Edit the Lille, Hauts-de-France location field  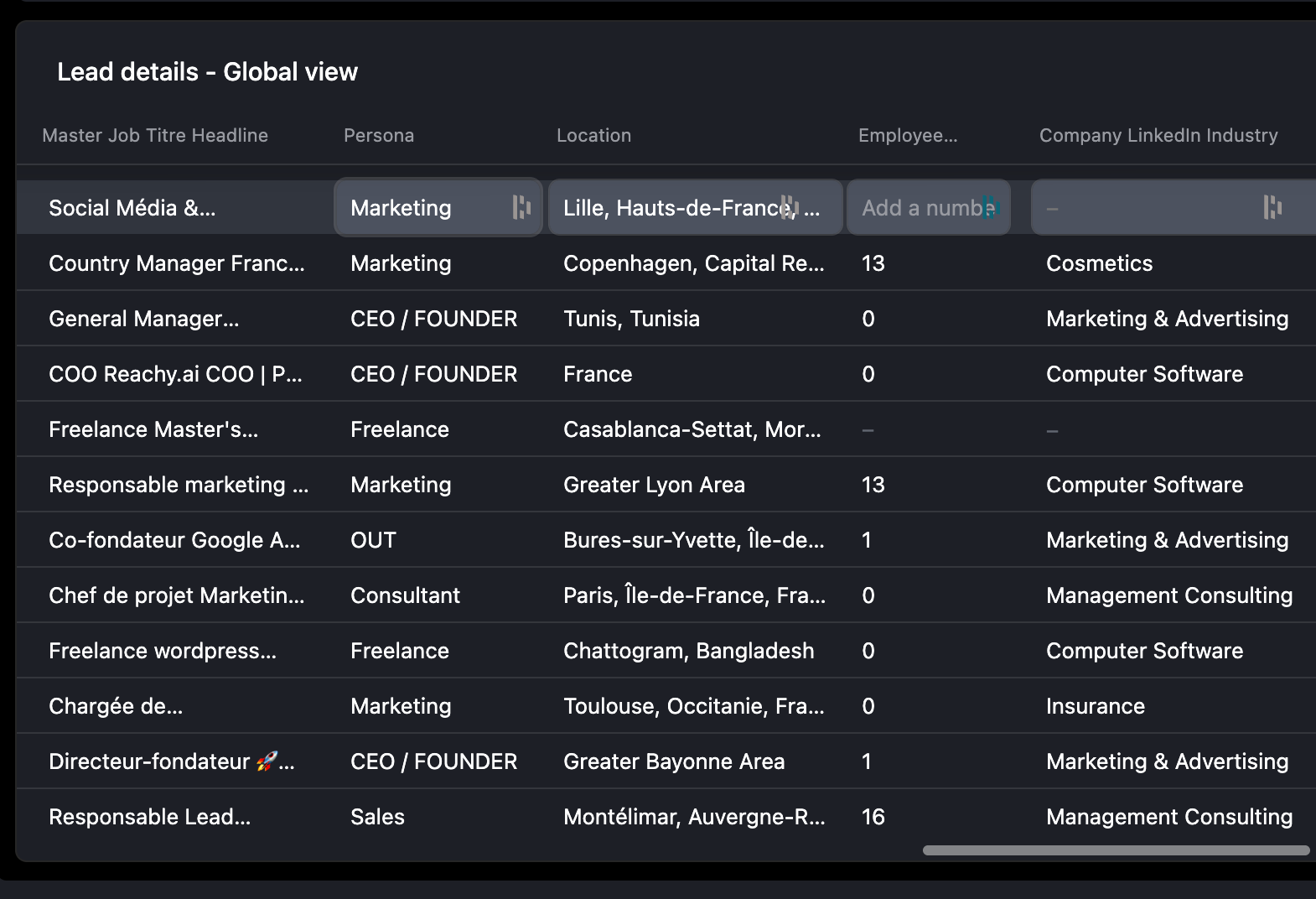pyautogui.click(x=671, y=208)
